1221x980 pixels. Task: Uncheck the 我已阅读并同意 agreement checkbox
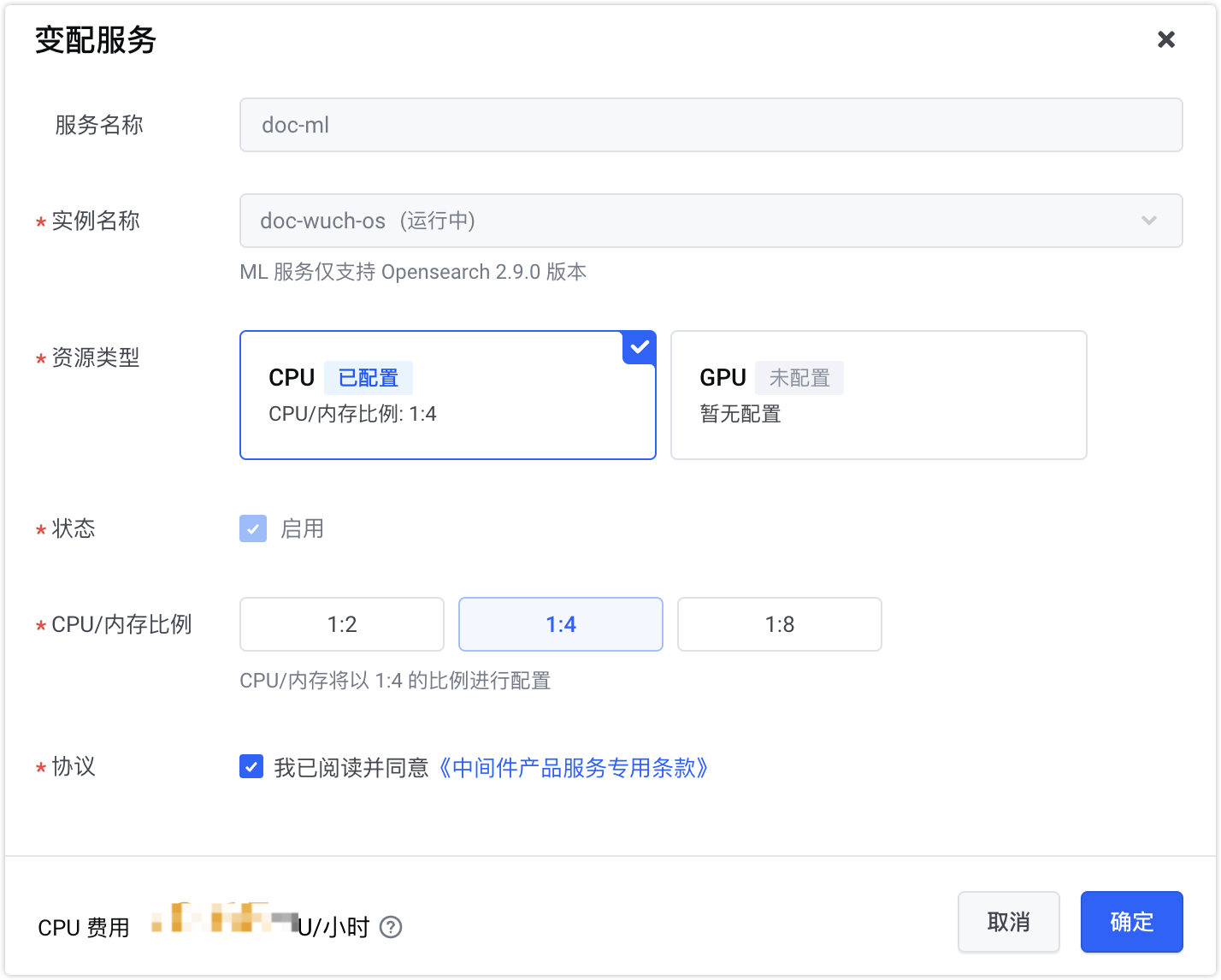(x=251, y=766)
